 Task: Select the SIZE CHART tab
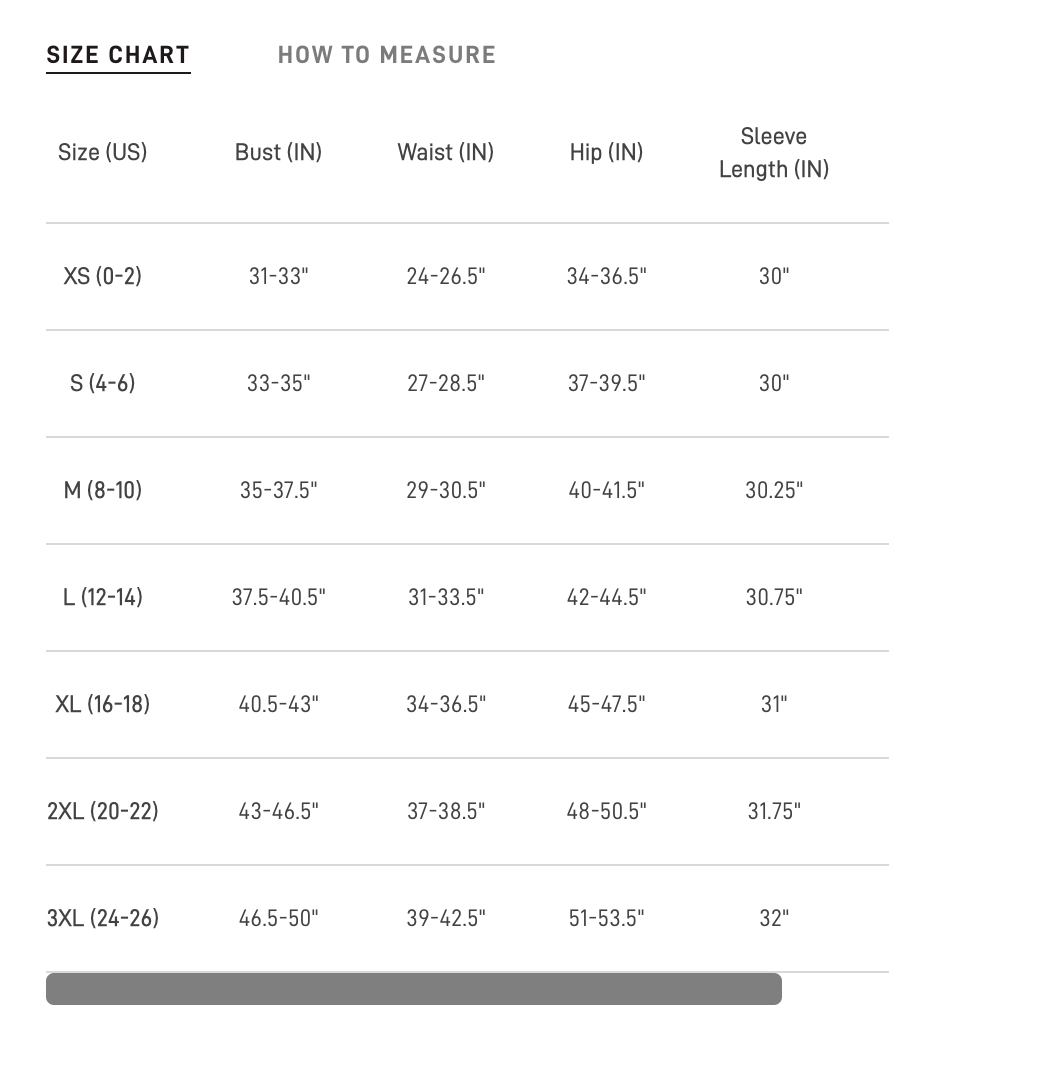click(x=118, y=55)
